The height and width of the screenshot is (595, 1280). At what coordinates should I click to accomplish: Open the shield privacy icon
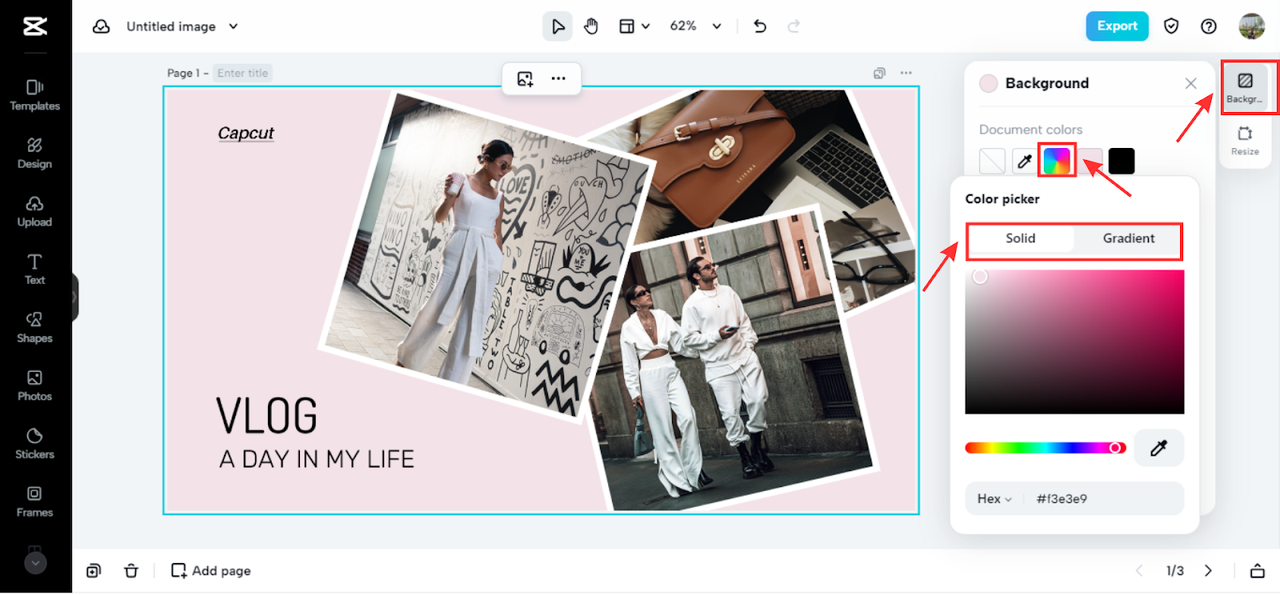point(1172,27)
